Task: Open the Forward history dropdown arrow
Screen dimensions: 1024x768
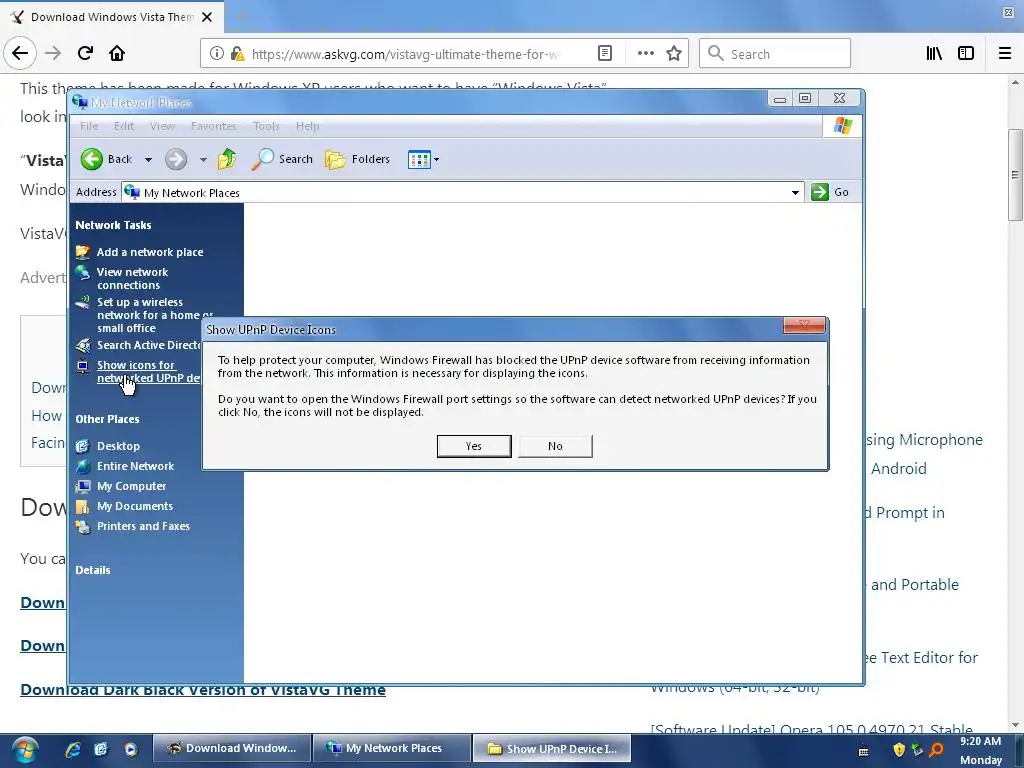Action: [x=203, y=159]
